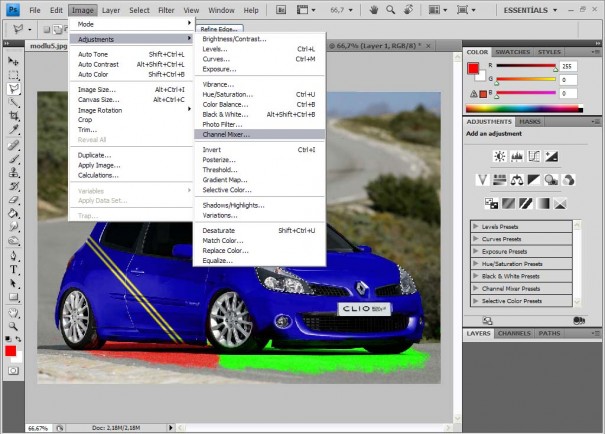
Task: Select the Move tool
Action: click(14, 61)
